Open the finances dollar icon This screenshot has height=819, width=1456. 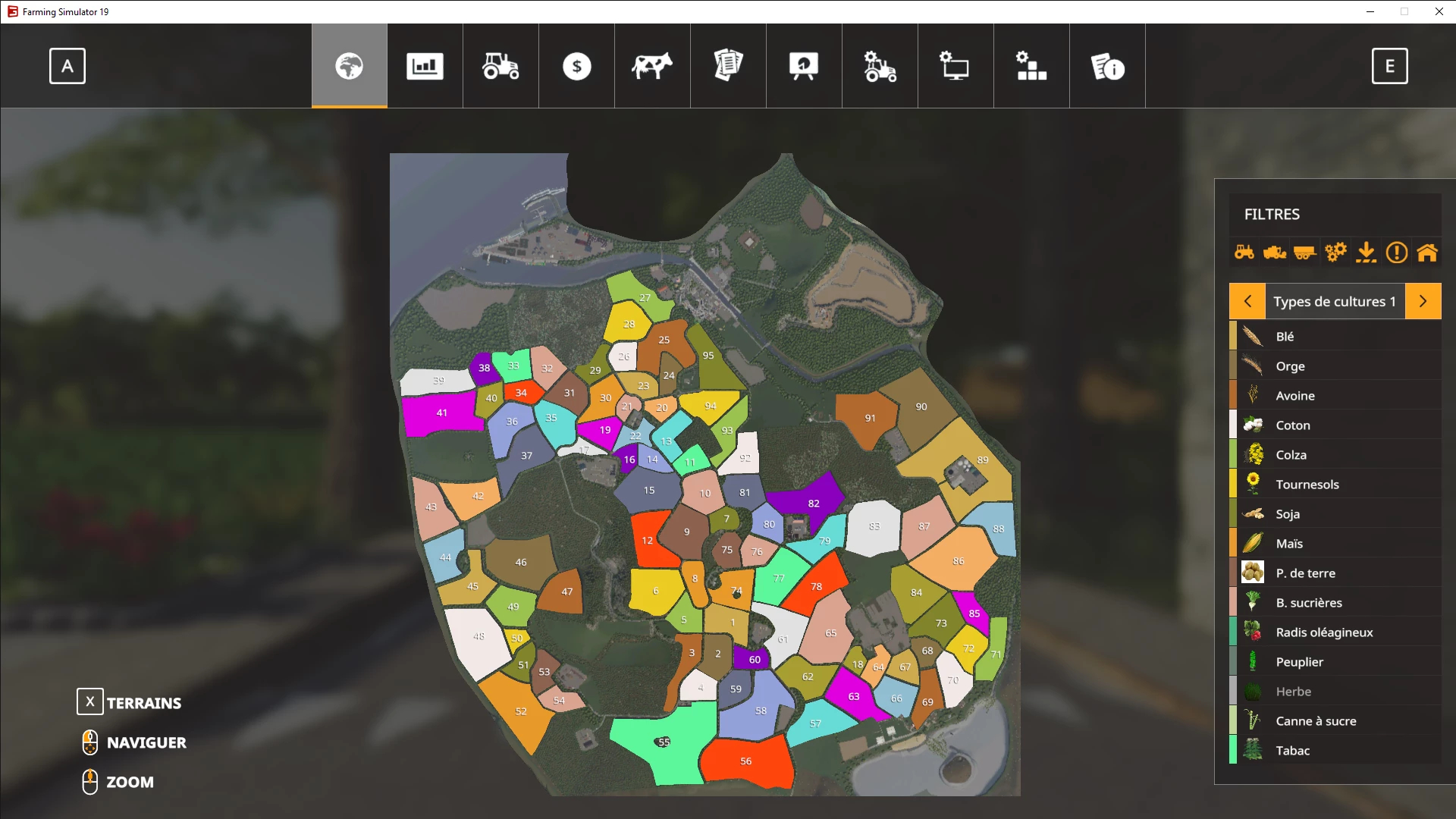tap(576, 66)
